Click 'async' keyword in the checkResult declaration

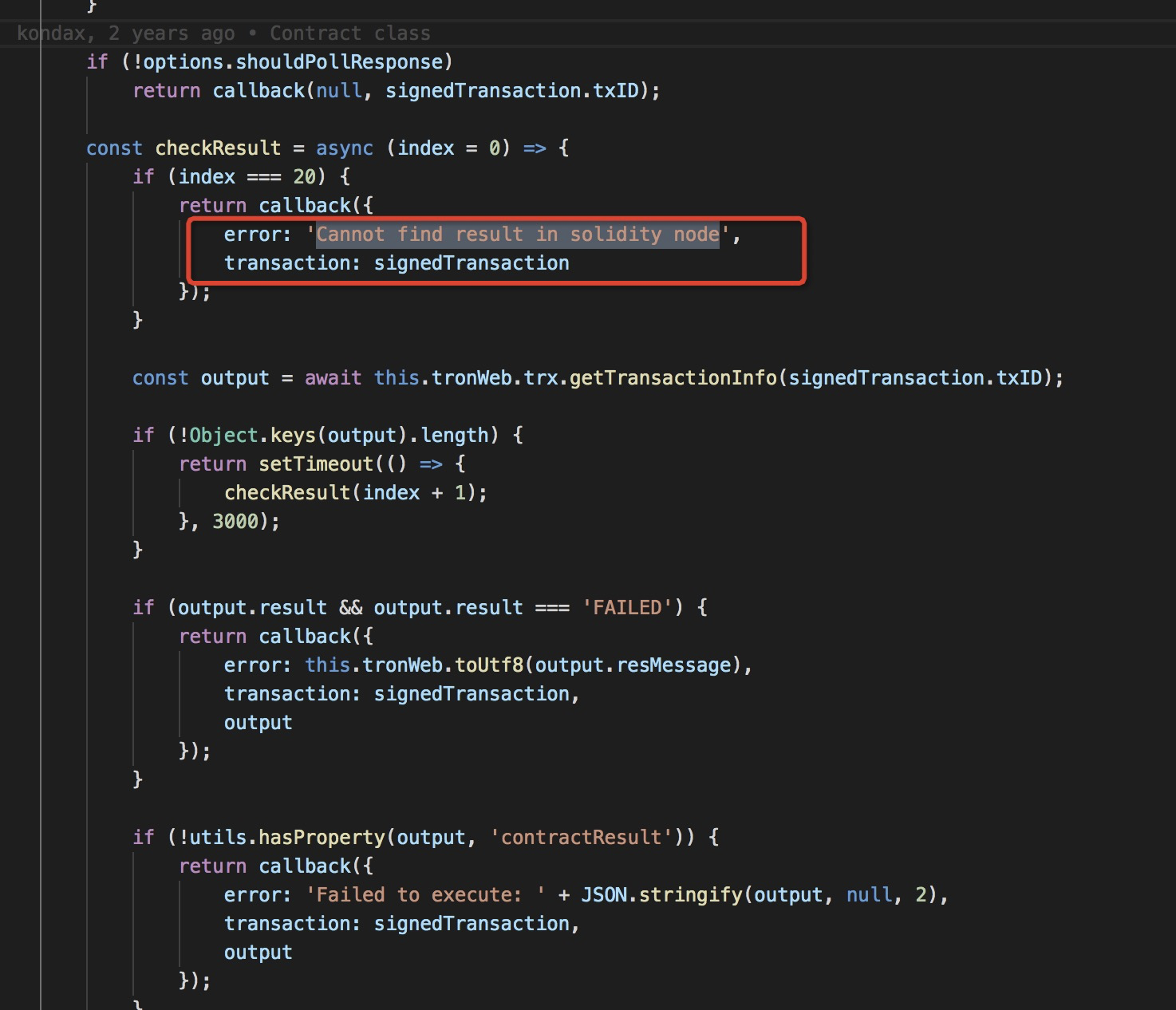345,148
